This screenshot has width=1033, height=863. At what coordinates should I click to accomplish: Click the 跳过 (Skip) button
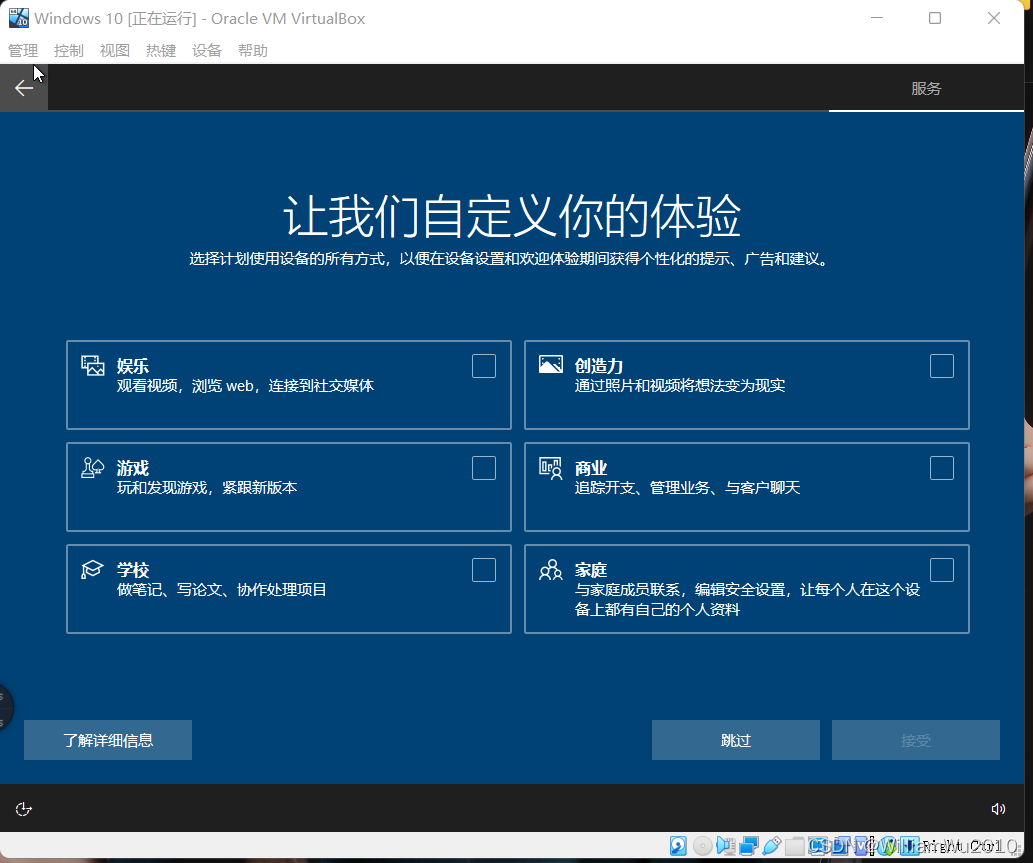(x=735, y=740)
